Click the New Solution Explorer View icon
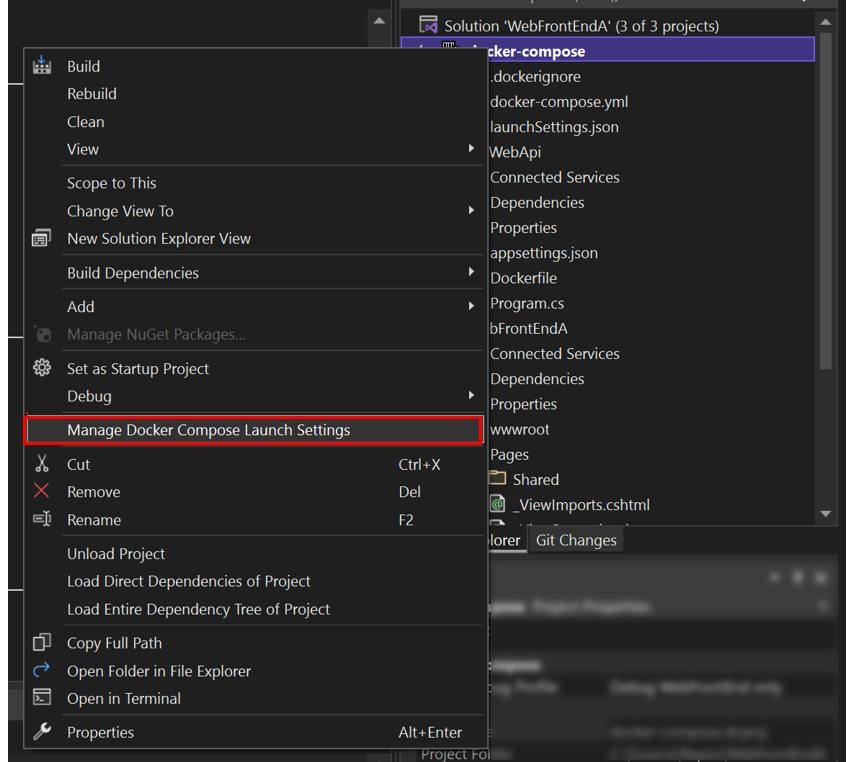Screen dimensions: 847x762 (42, 238)
